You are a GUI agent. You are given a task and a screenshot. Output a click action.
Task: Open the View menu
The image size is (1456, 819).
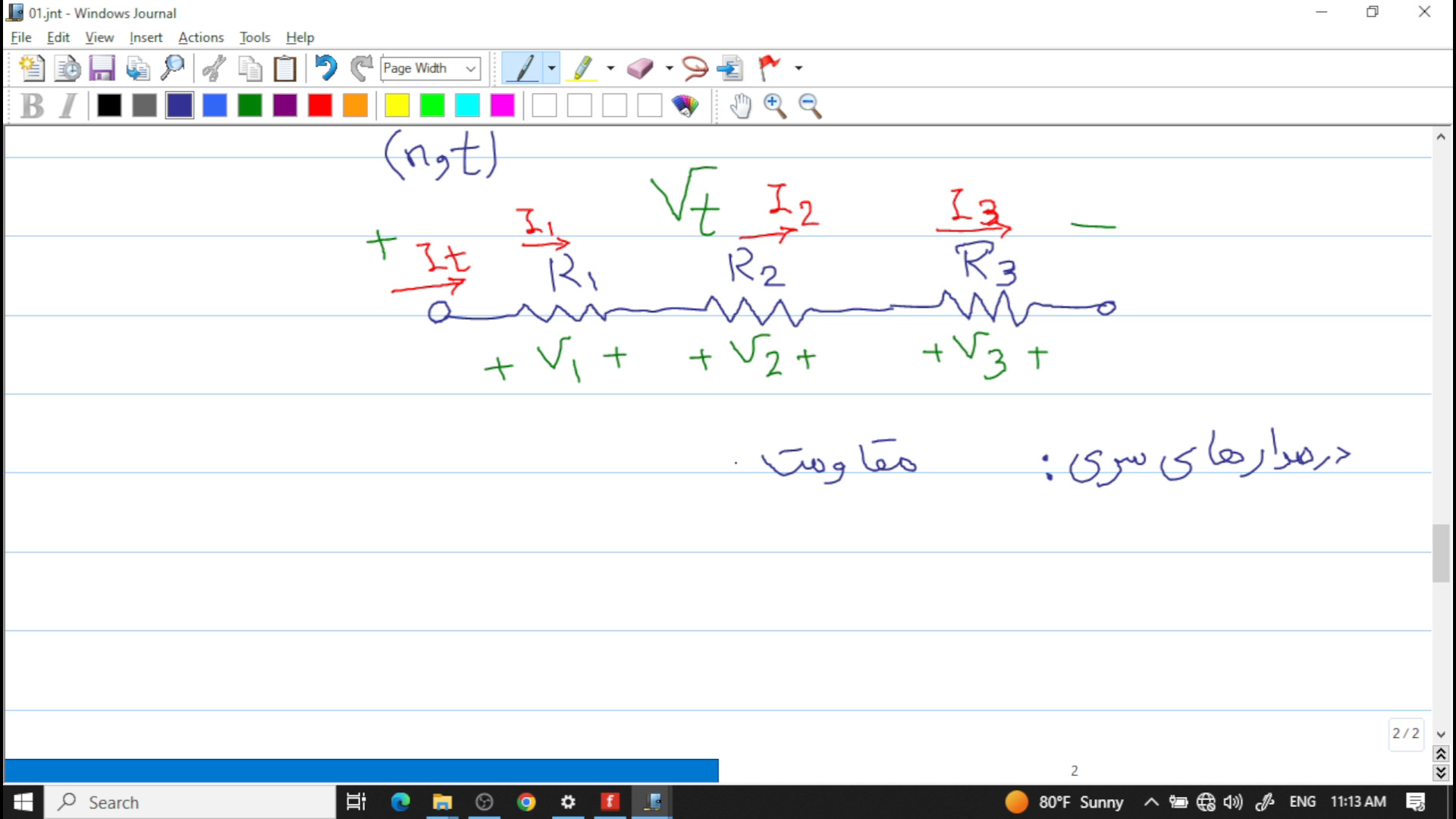[x=99, y=37]
